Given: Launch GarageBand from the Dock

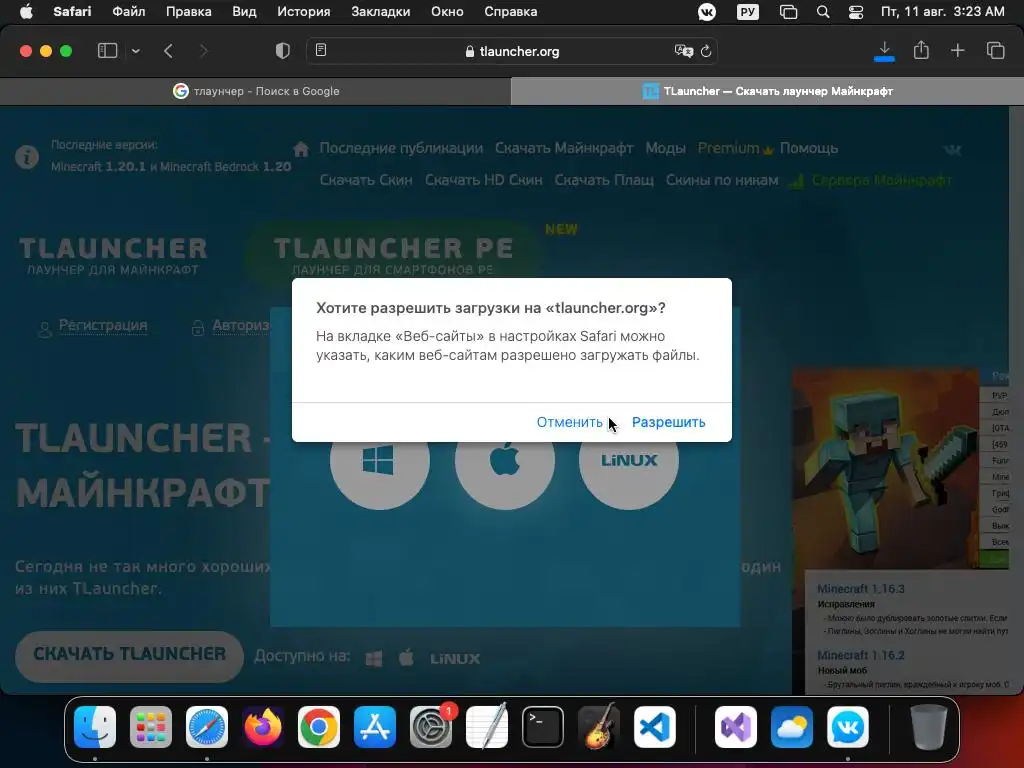Looking at the screenshot, I should (x=599, y=727).
